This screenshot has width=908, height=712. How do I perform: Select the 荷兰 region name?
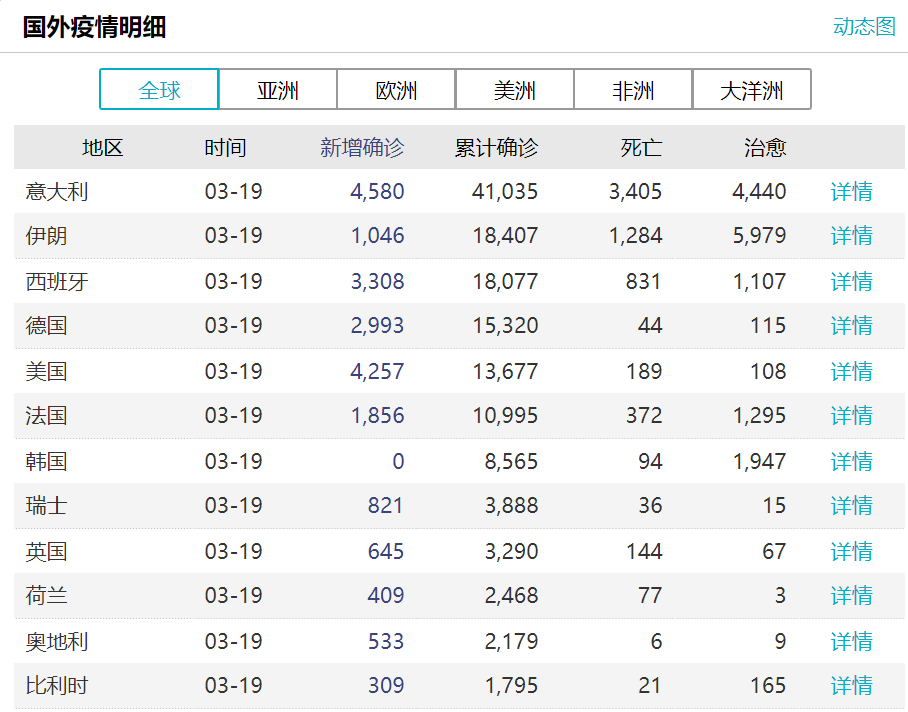(x=46, y=595)
